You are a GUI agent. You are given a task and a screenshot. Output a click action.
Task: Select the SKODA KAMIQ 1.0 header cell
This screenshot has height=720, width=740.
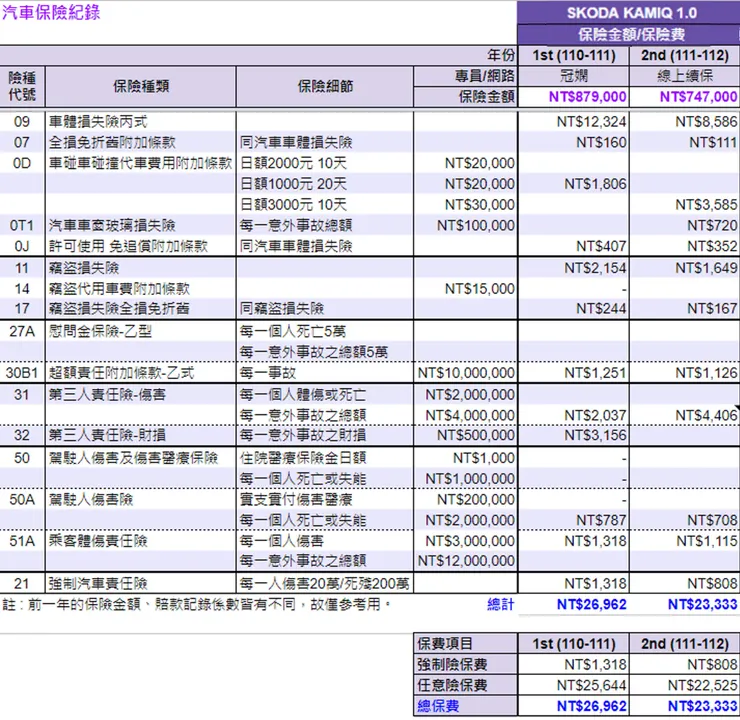tap(629, 13)
